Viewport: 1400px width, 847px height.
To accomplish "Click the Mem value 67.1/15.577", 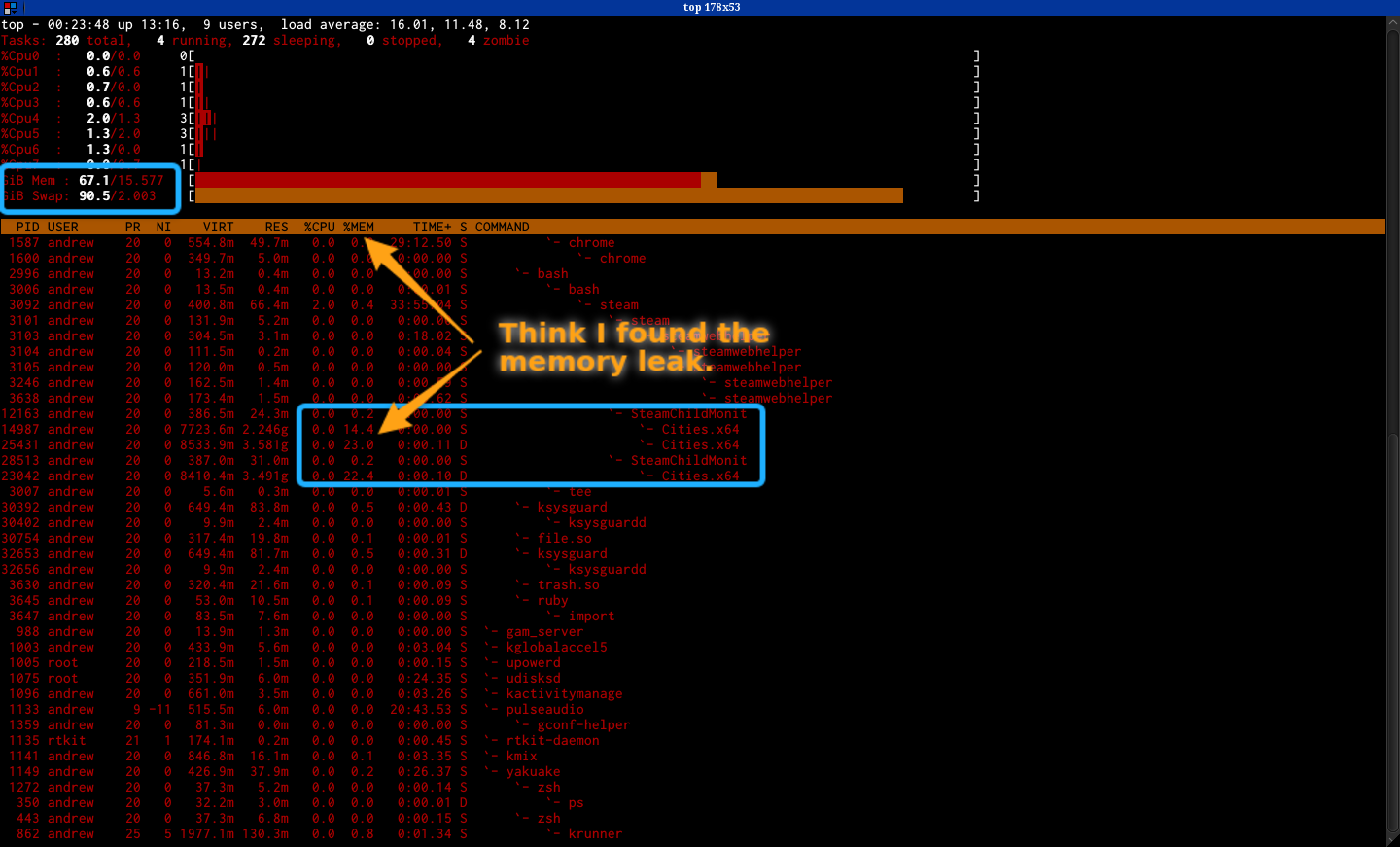I will [x=122, y=180].
